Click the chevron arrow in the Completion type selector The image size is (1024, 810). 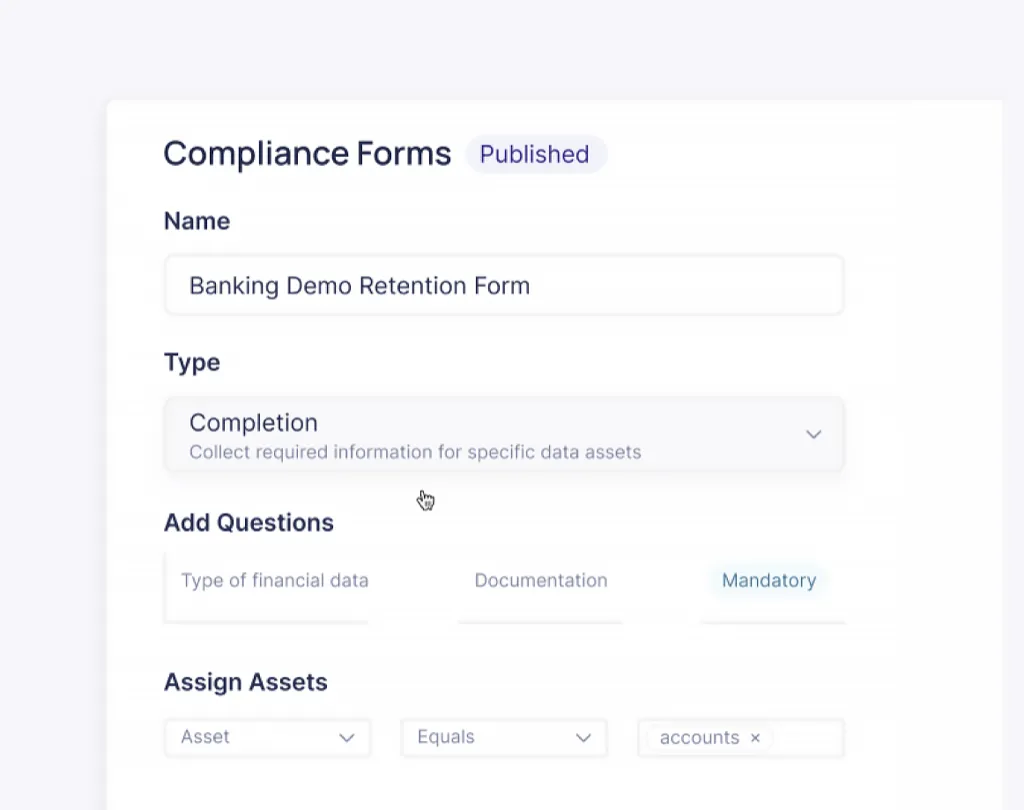point(814,434)
